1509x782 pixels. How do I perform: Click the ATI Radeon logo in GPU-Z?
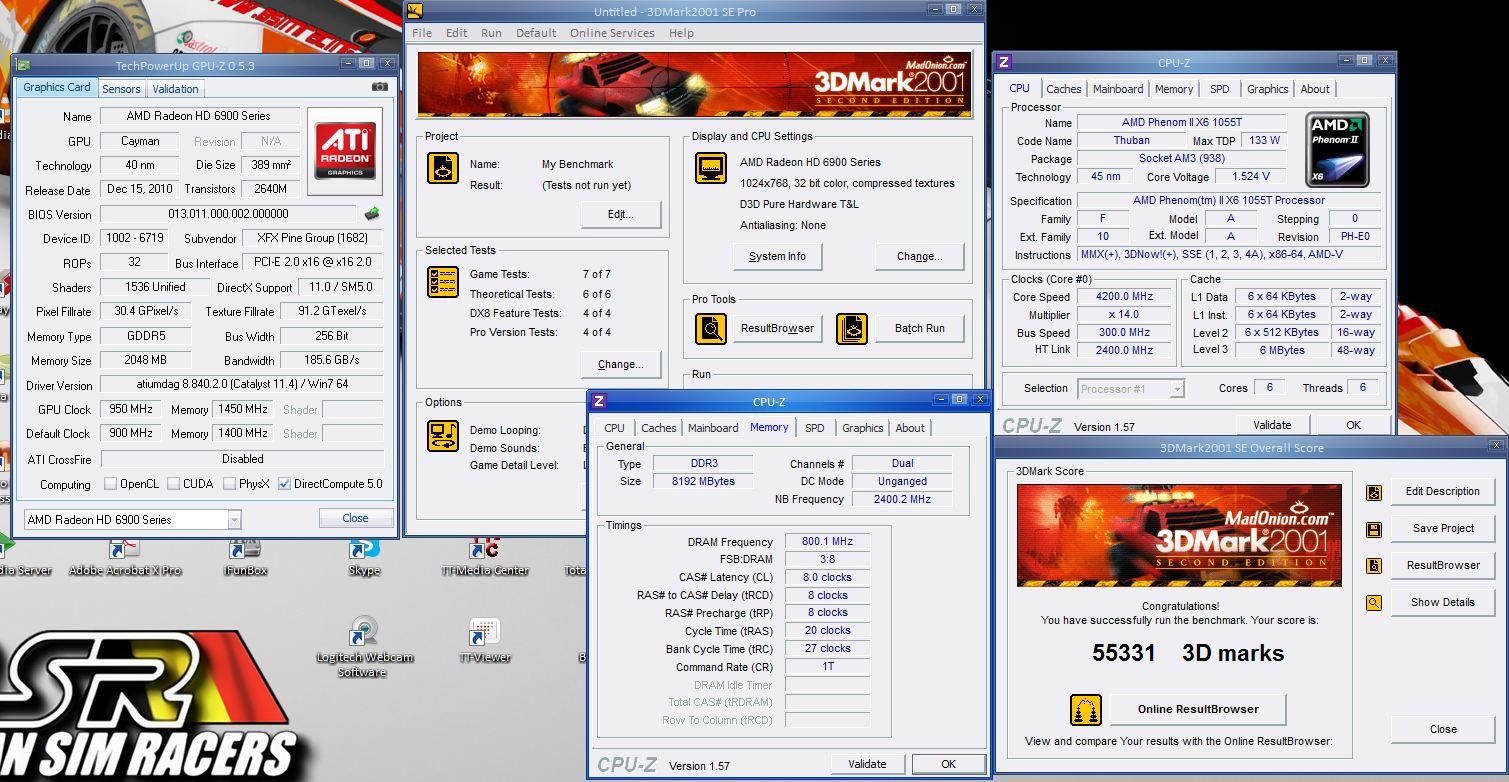[345, 150]
